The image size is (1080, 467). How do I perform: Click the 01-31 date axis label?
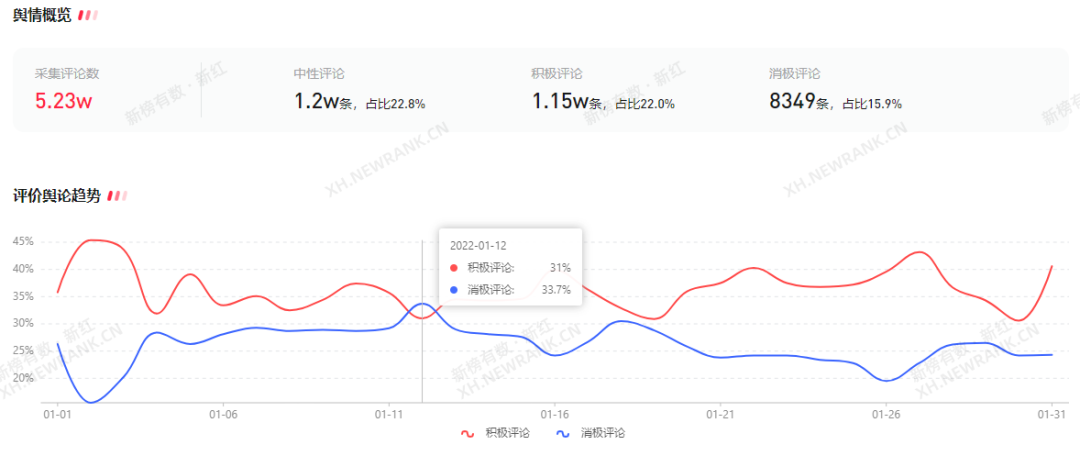click(1050, 415)
